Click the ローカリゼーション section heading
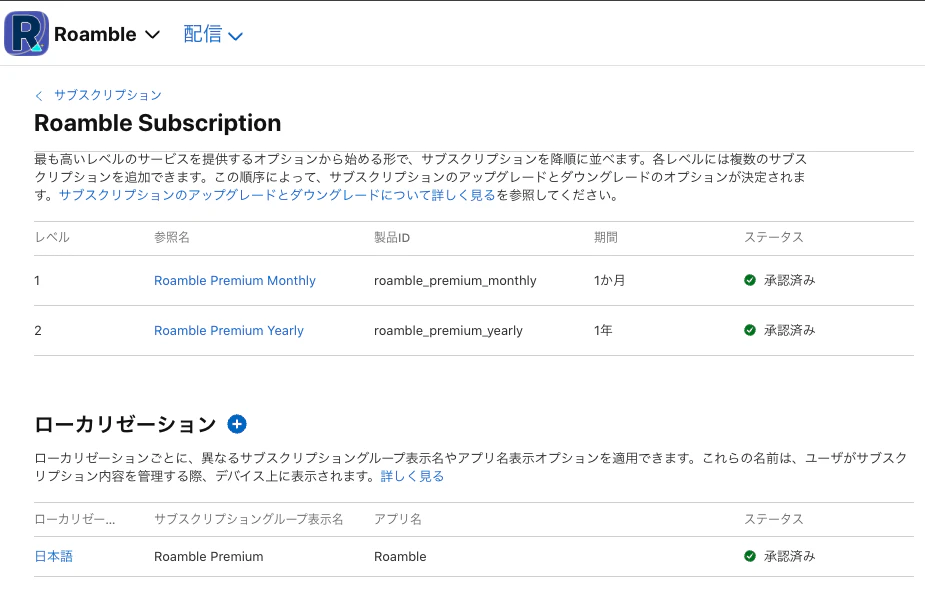The image size is (925, 606). pyautogui.click(x=125, y=424)
